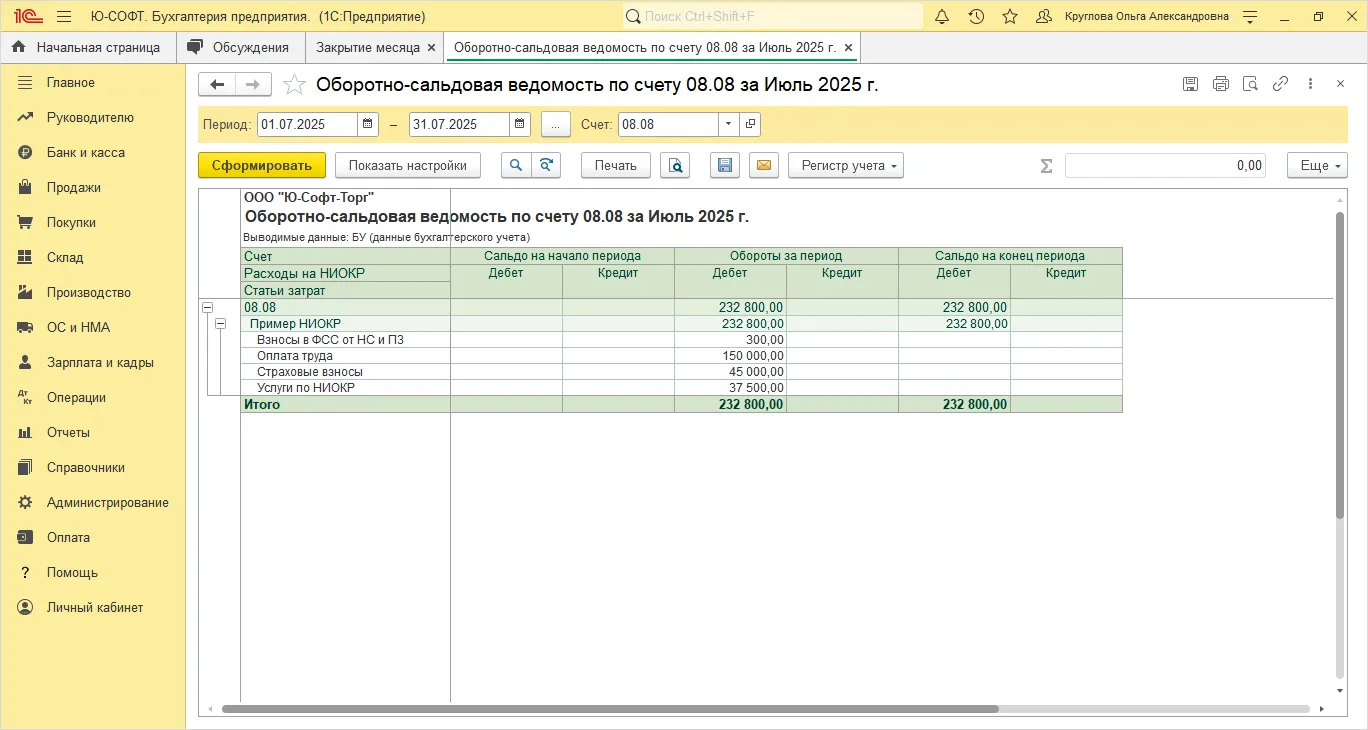This screenshot has height=730, width=1368.
Task: Go back with left arrow button
Action: [217, 85]
